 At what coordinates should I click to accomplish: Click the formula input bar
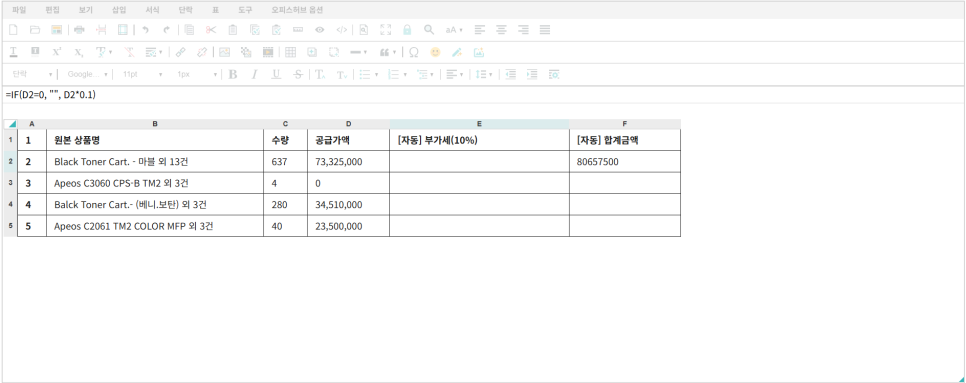click(x=482, y=95)
